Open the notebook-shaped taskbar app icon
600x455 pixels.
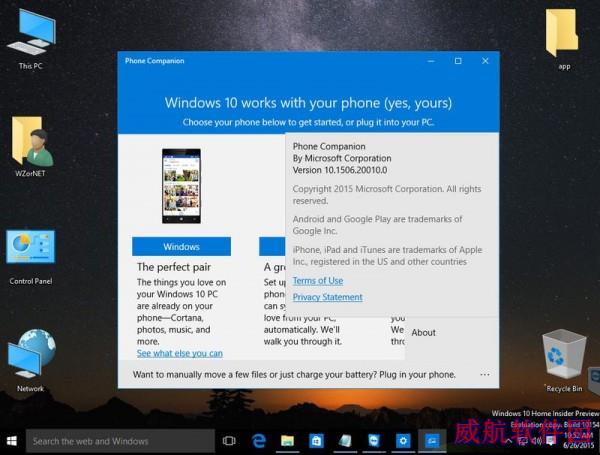pos(345,441)
